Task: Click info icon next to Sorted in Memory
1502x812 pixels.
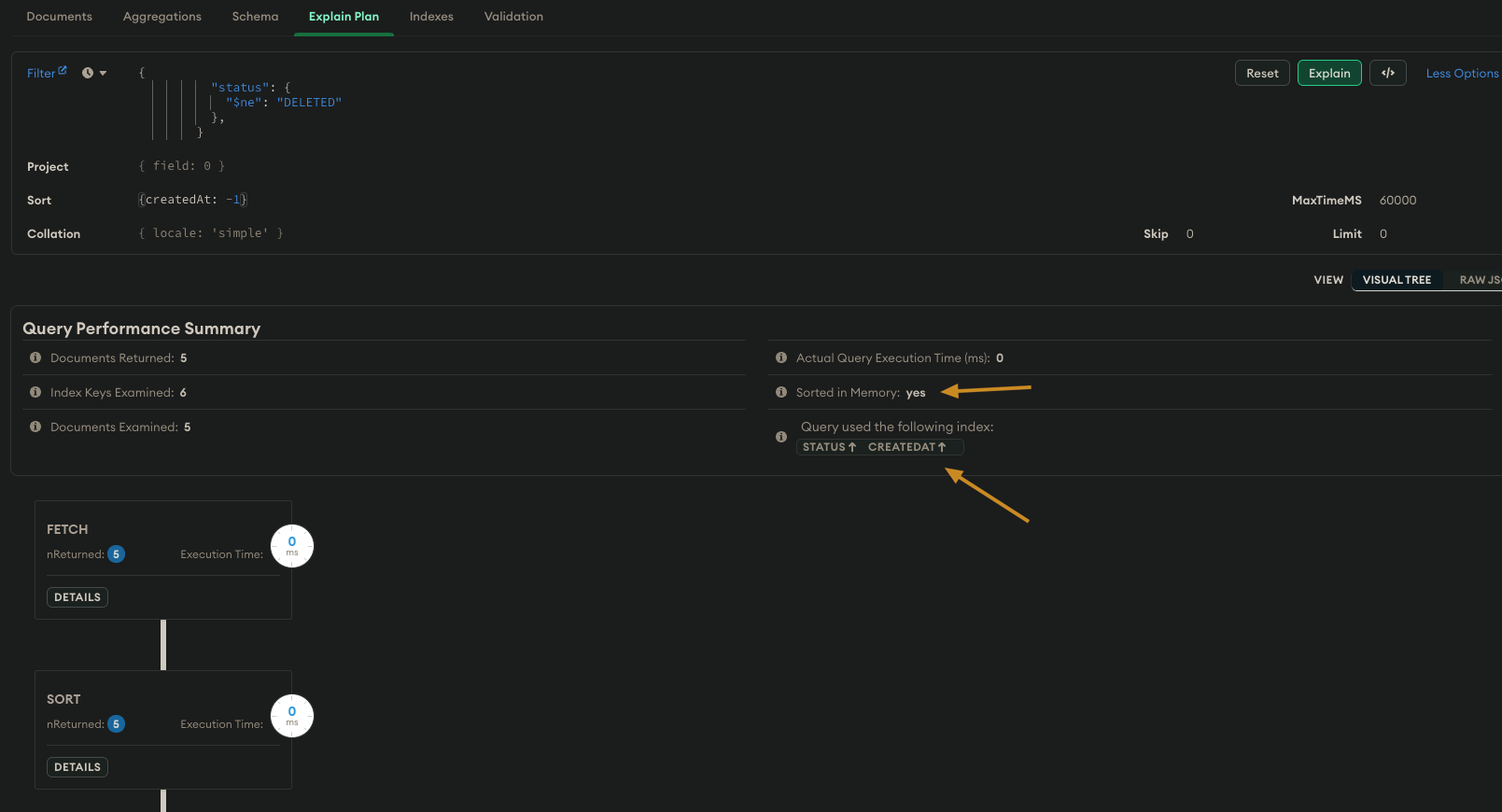Action: [781, 392]
